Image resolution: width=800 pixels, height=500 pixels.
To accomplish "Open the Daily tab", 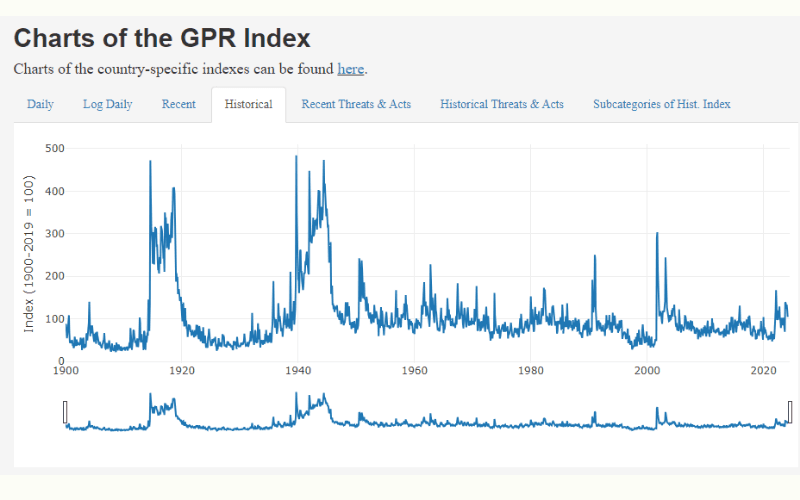I will click(40, 105).
